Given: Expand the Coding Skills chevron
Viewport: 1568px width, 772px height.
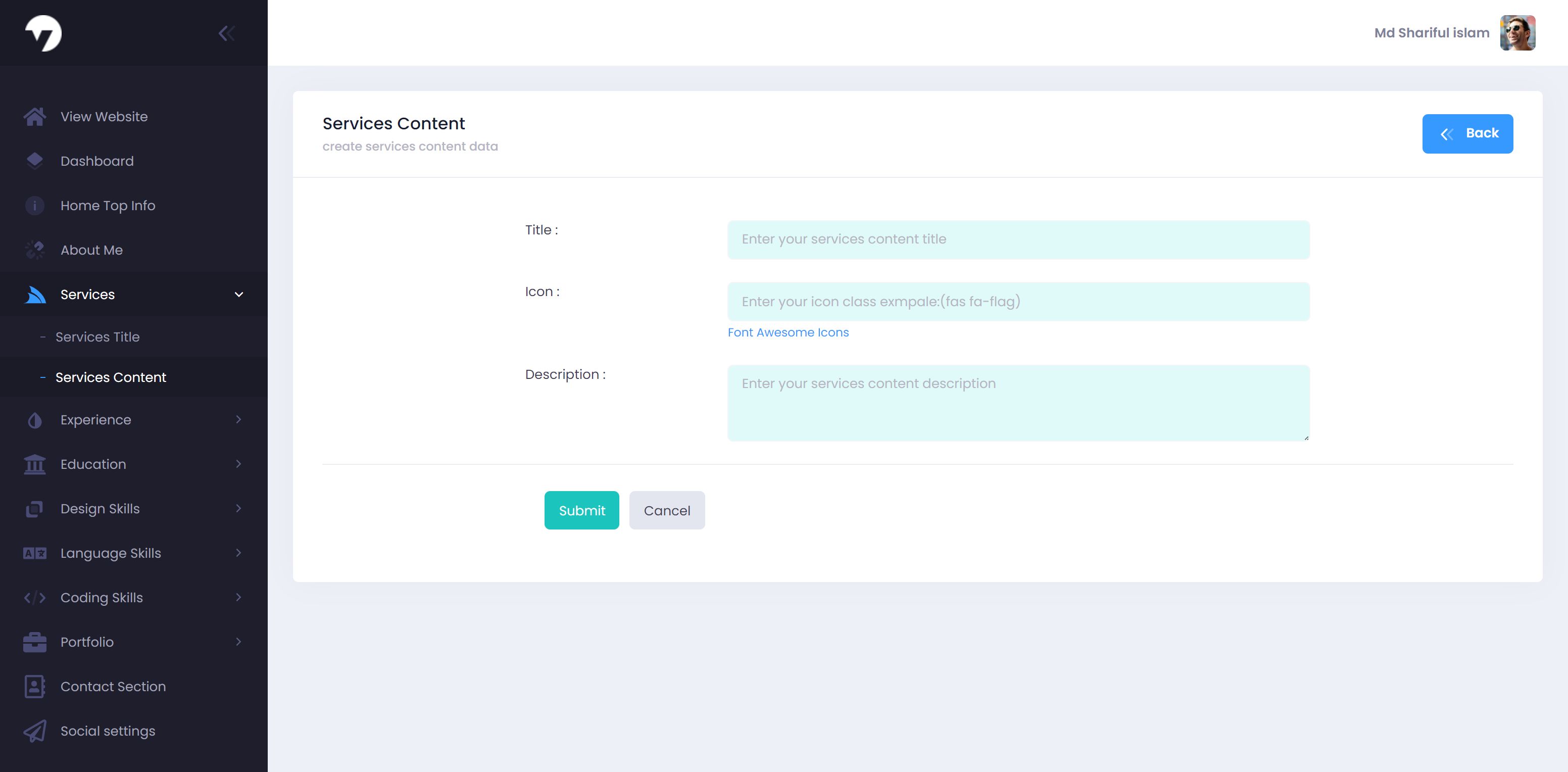Looking at the screenshot, I should coord(238,597).
